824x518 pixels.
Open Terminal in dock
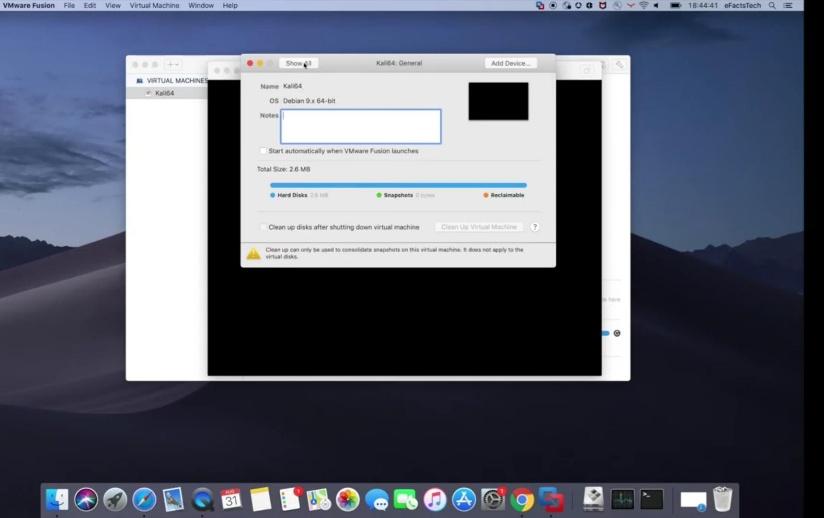[652, 499]
